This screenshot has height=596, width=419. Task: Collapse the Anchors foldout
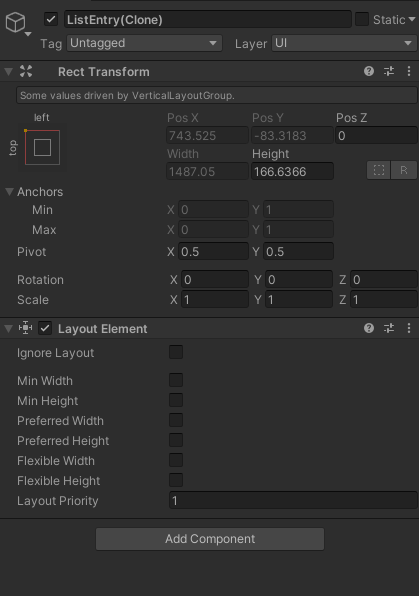pos(10,192)
